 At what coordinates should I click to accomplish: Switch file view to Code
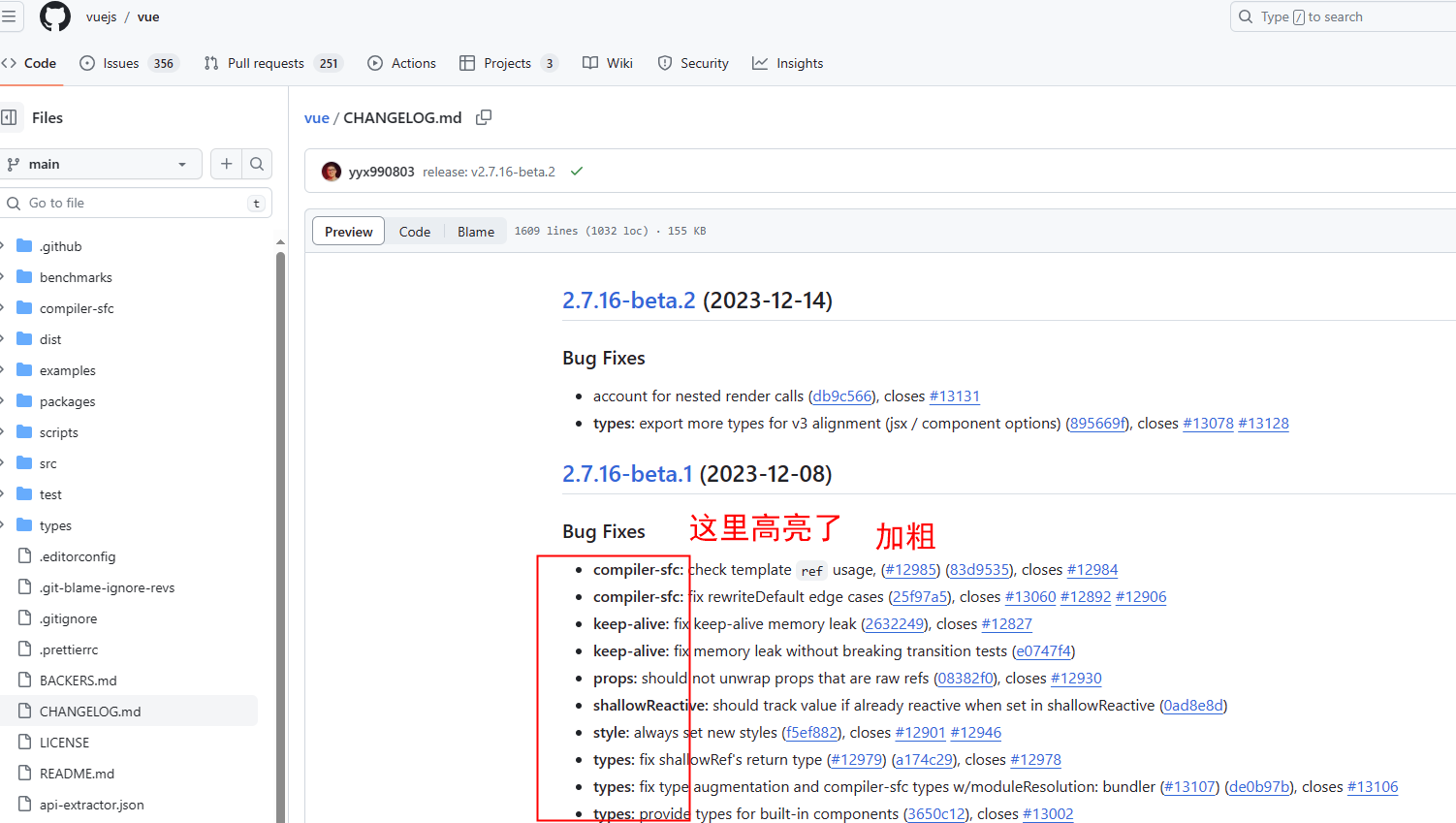[x=415, y=232]
